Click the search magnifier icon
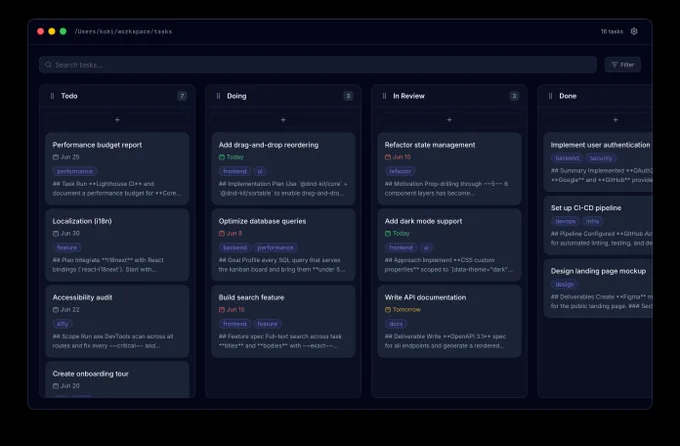680x446 pixels. point(48,65)
